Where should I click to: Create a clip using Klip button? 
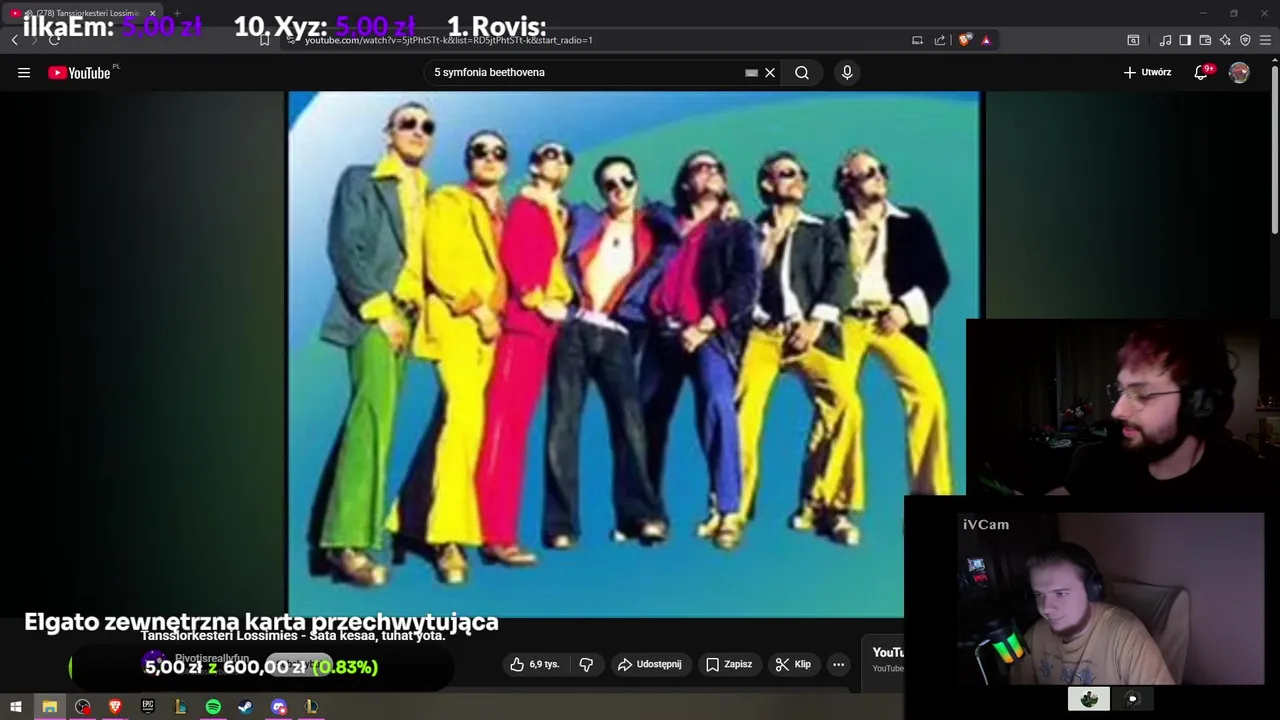(794, 664)
